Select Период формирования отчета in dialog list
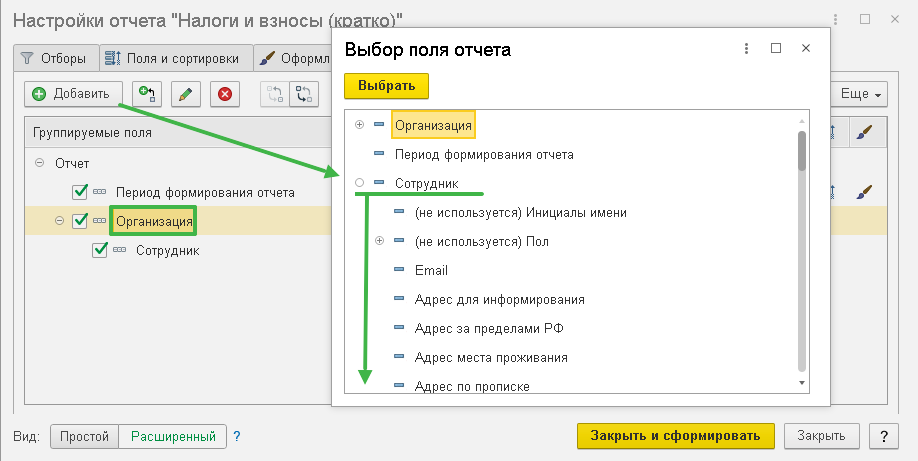The height and width of the screenshot is (461, 918). pyautogui.click(x=484, y=155)
